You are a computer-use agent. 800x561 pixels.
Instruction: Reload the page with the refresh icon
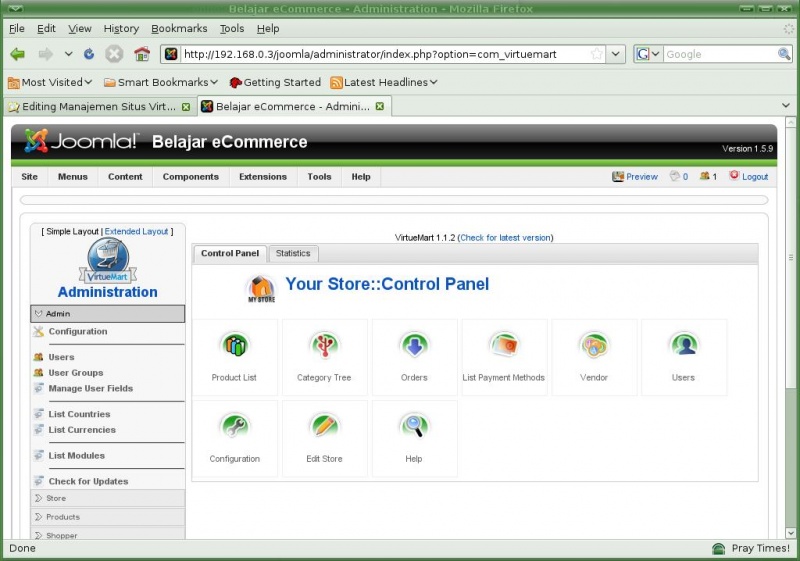89,54
